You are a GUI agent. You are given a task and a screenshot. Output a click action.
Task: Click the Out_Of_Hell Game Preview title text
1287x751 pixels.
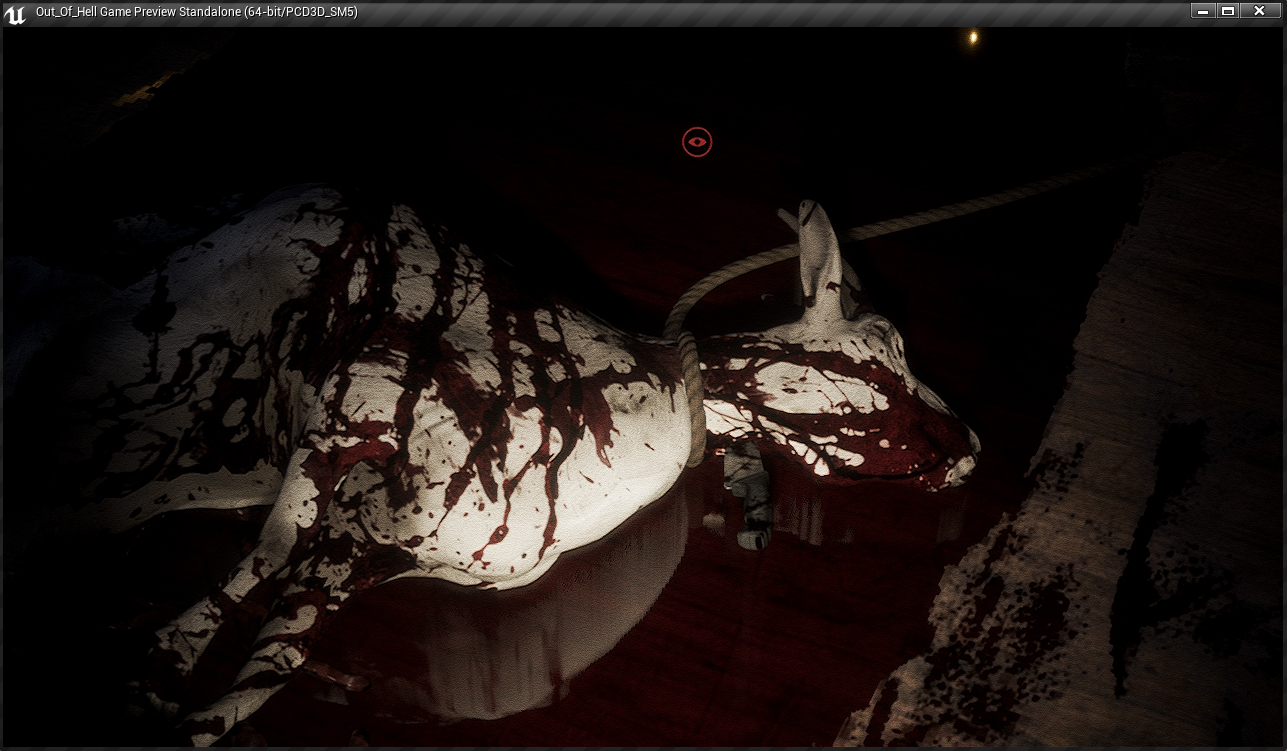pos(196,12)
